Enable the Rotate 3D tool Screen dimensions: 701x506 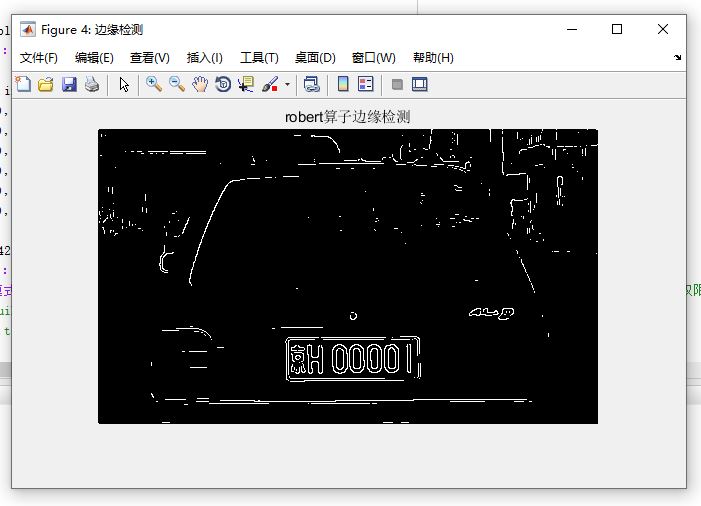click(223, 84)
